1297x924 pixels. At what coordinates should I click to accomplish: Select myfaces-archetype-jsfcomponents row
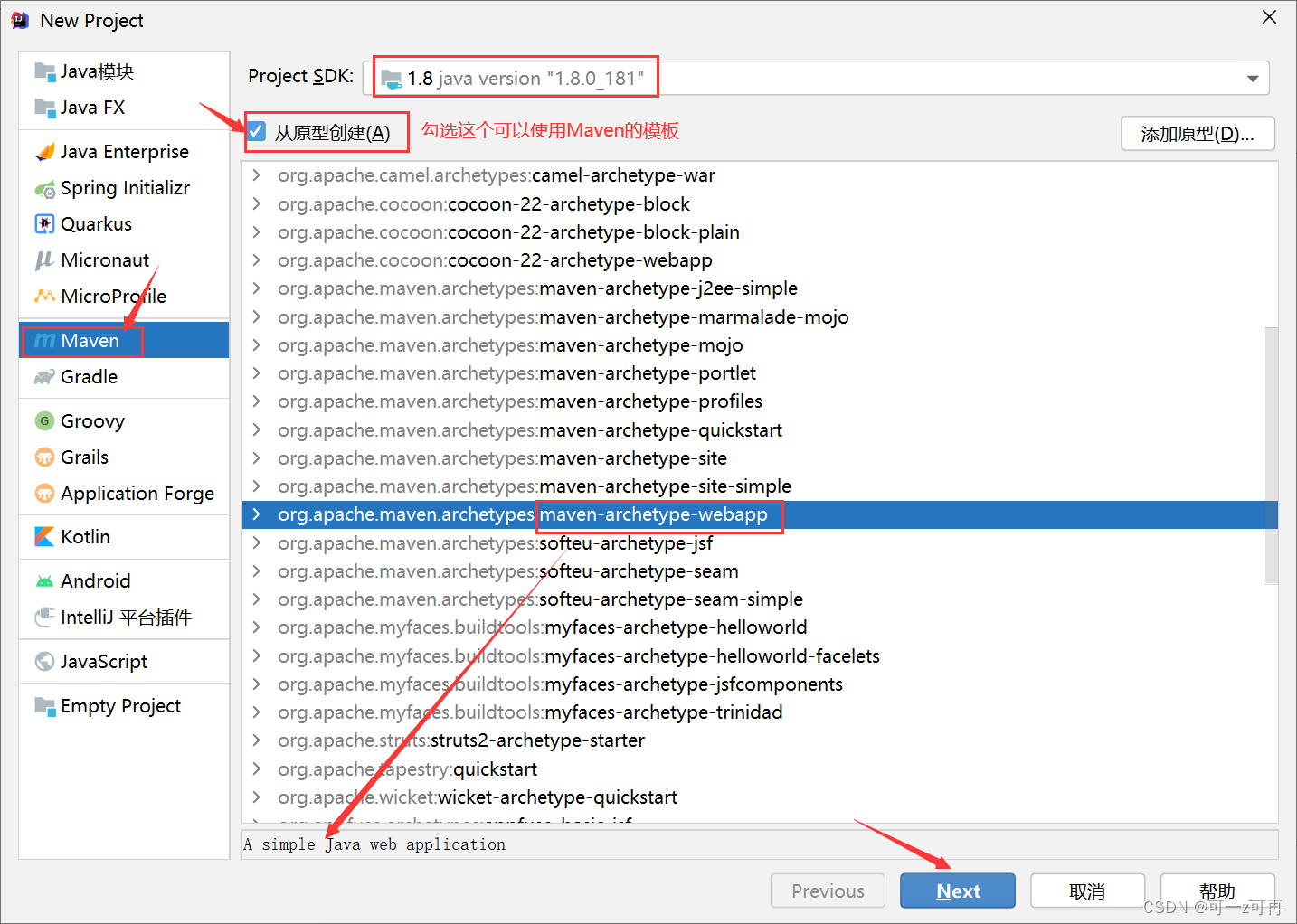[760, 684]
